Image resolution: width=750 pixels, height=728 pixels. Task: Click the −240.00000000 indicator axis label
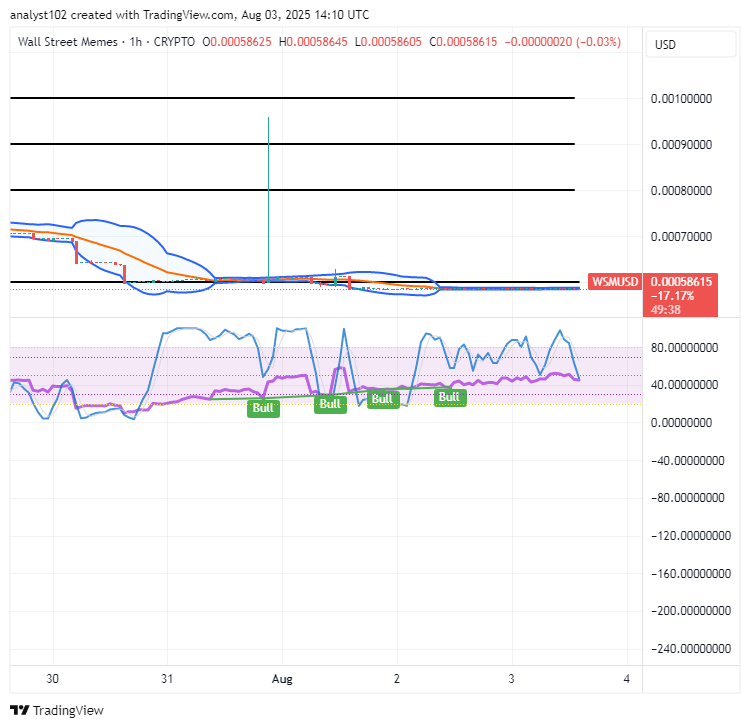click(691, 649)
